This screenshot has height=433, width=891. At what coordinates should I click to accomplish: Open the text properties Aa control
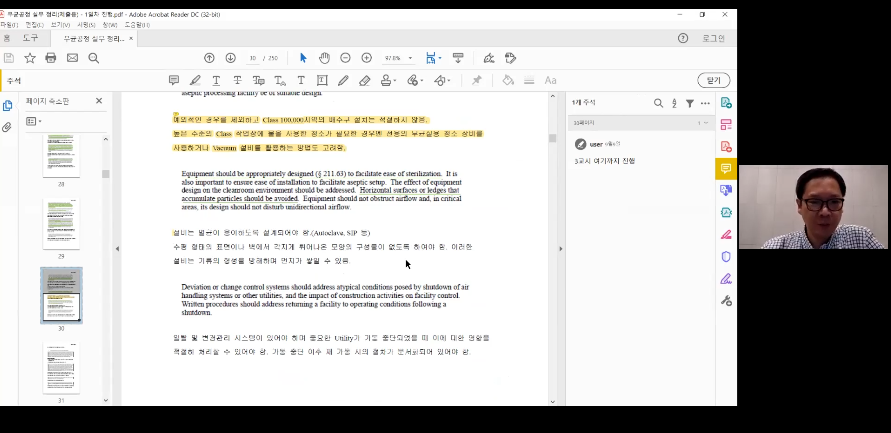coord(550,81)
